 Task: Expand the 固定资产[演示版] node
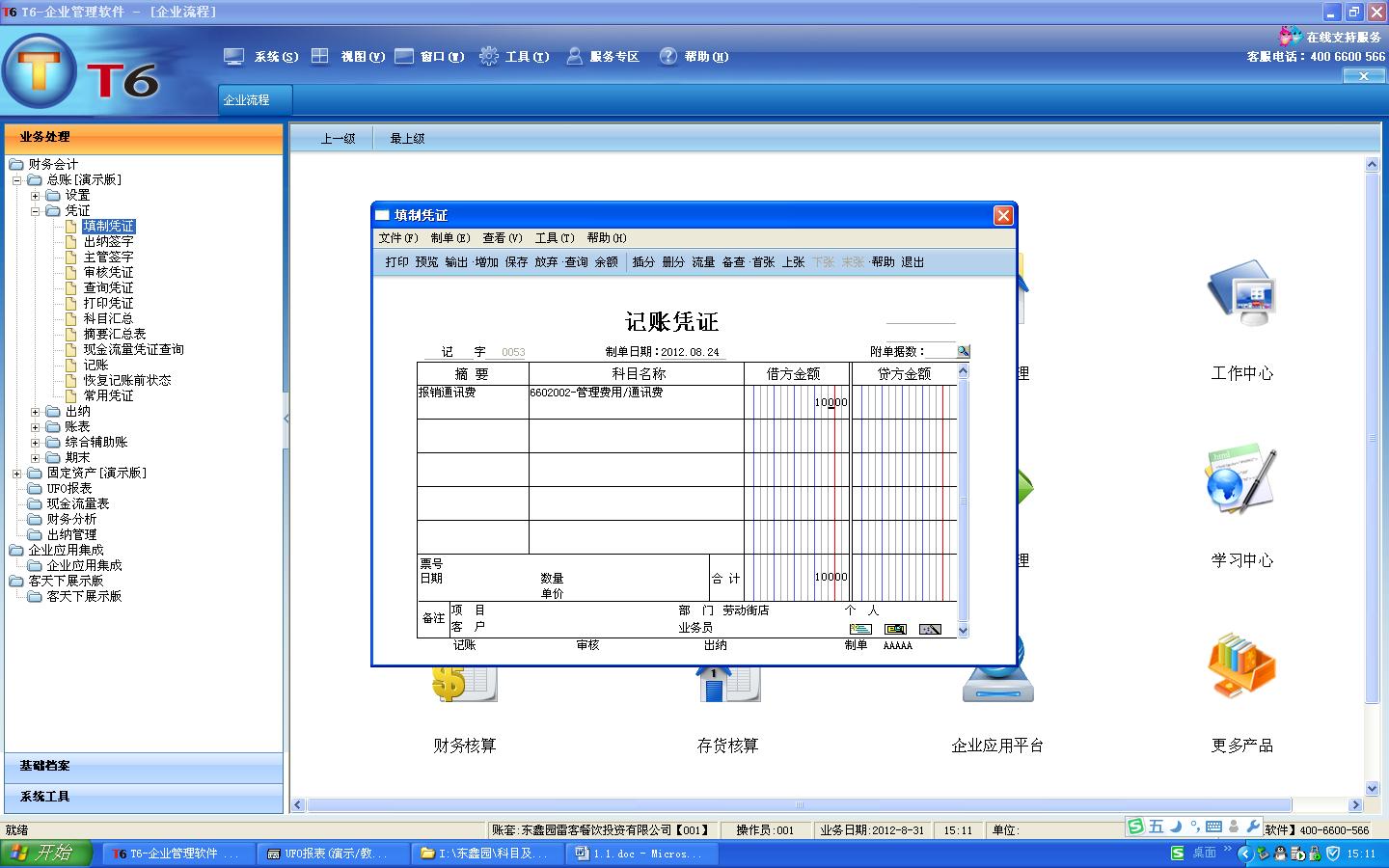(16, 473)
